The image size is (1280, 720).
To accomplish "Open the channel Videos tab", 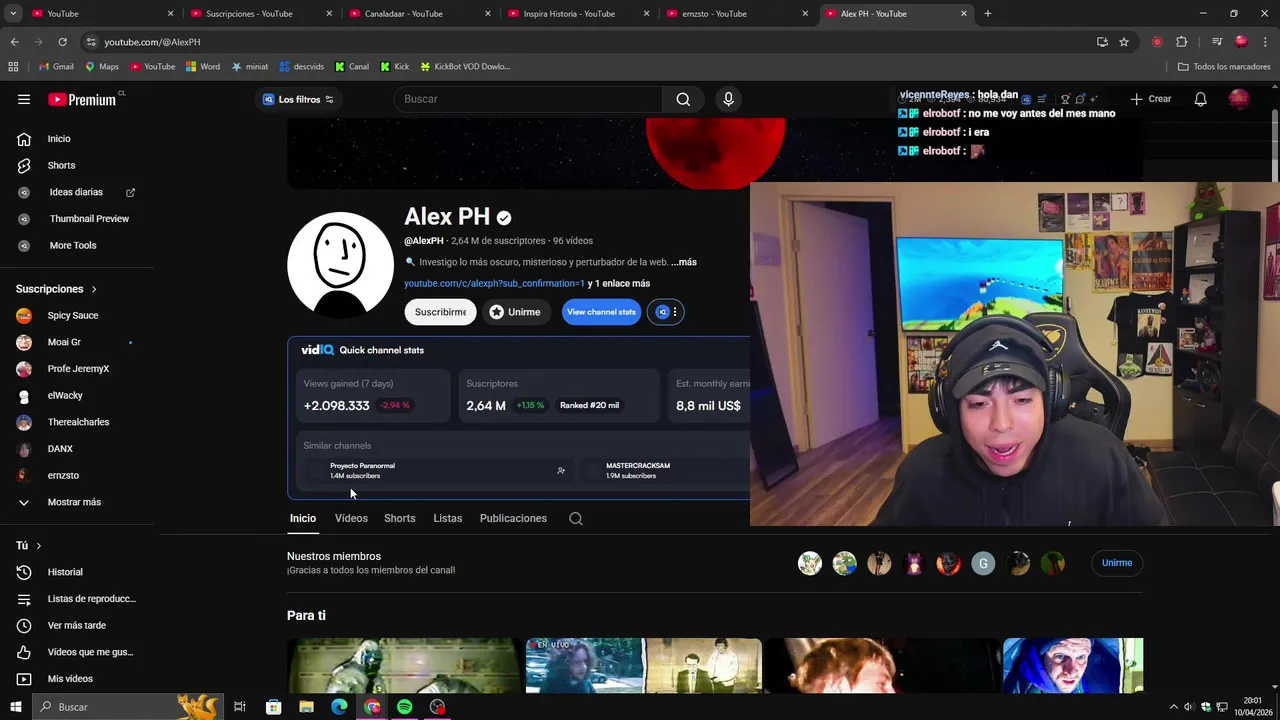I will pos(351,518).
